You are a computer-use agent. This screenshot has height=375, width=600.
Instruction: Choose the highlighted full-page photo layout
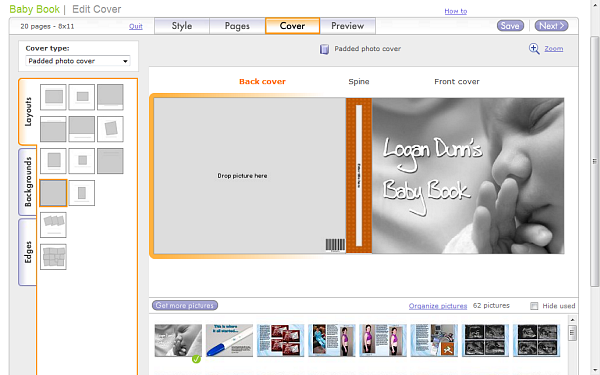pyautogui.click(x=53, y=193)
